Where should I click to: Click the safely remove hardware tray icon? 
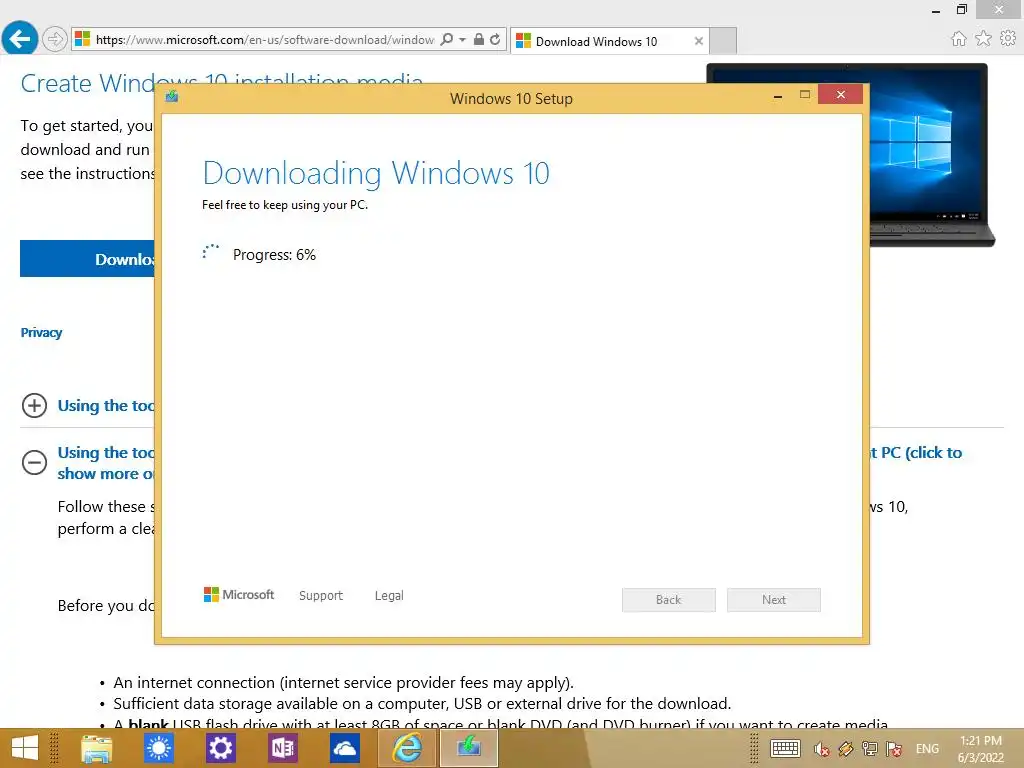[846, 749]
